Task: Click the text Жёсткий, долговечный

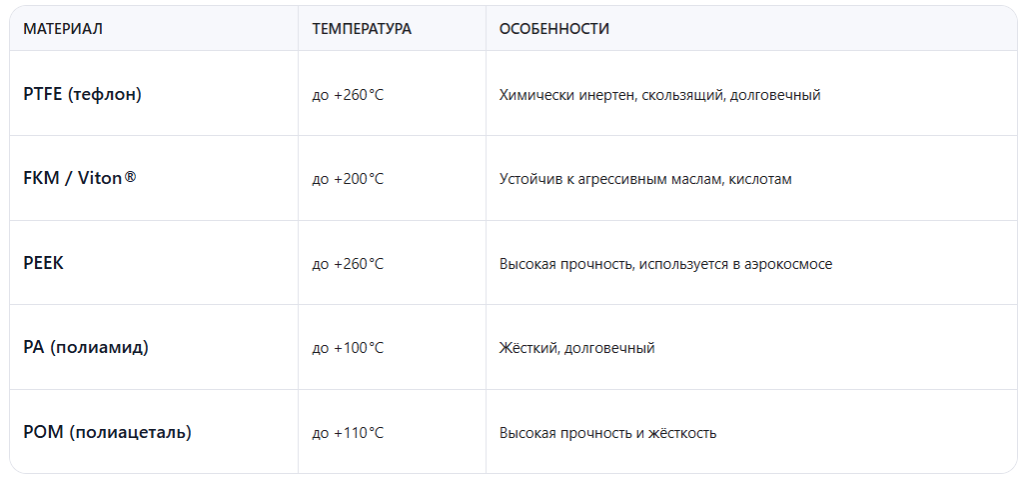Action: 577,348
